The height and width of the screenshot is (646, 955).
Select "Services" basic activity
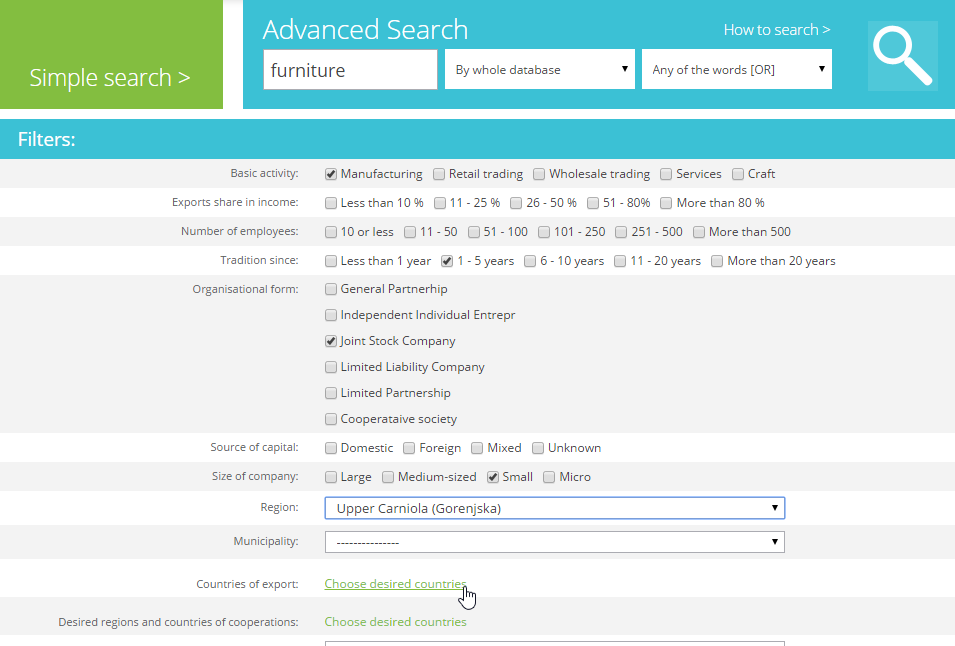pyautogui.click(x=697, y=173)
